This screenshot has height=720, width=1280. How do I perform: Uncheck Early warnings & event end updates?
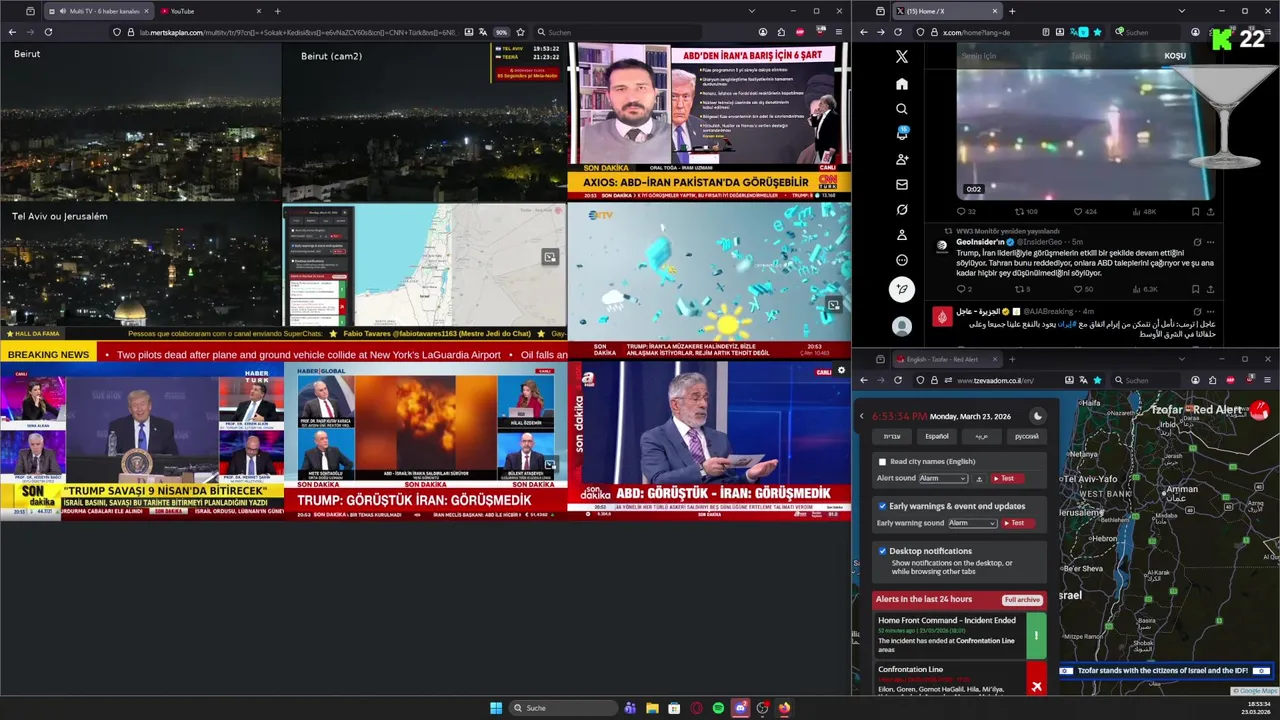(x=882, y=506)
